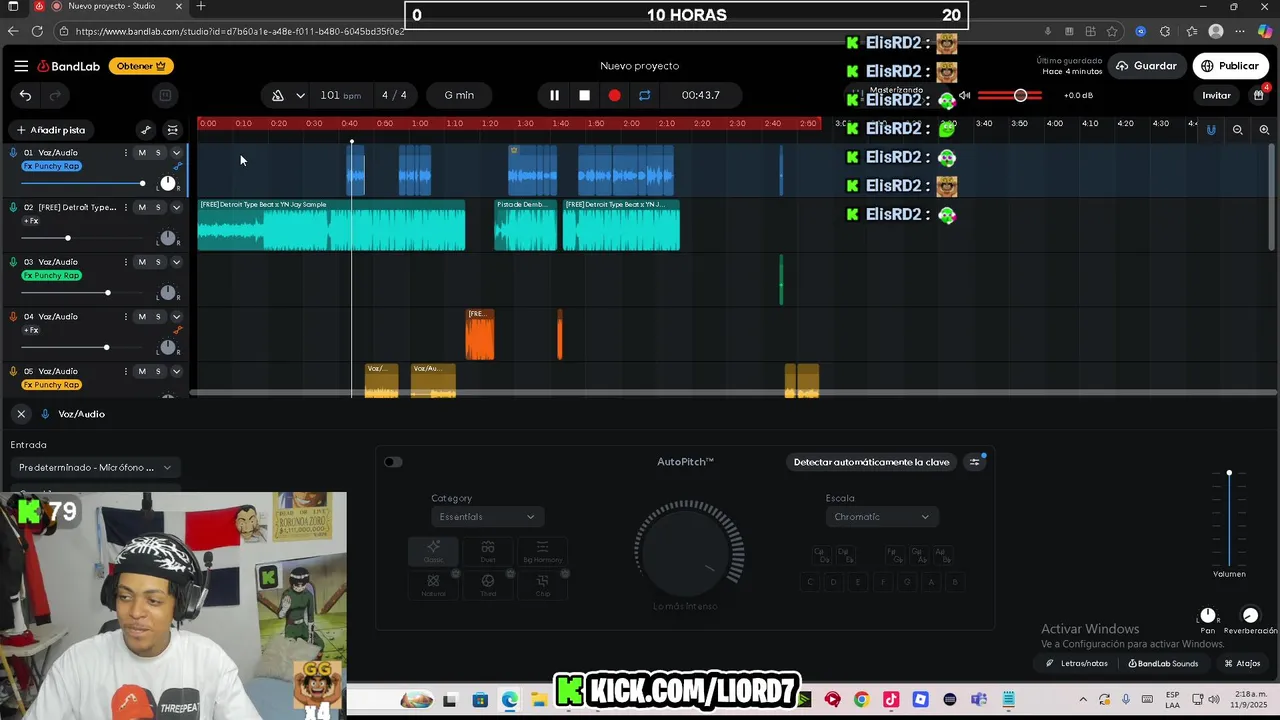Image resolution: width=1280 pixels, height=720 pixels.
Task: Open track 03 three-dot menu
Action: [126, 262]
